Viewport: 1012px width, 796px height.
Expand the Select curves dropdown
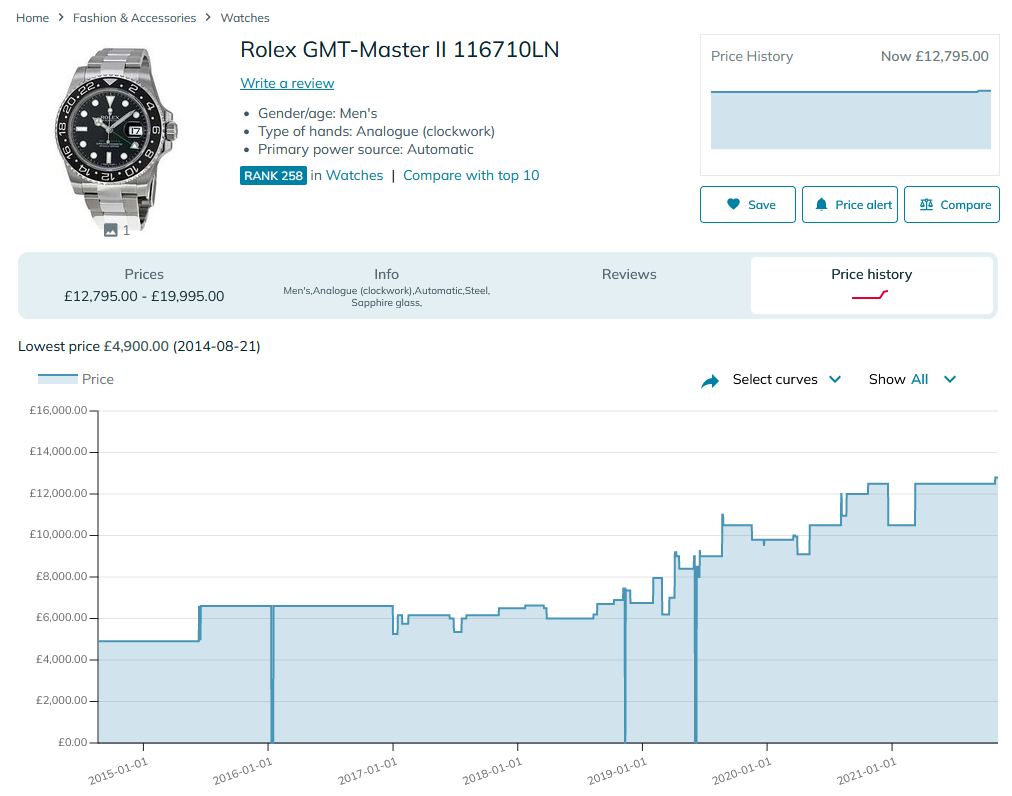point(786,380)
